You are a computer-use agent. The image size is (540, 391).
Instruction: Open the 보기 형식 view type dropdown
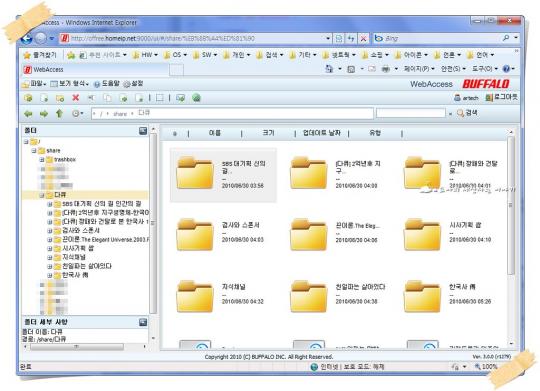click(x=70, y=84)
